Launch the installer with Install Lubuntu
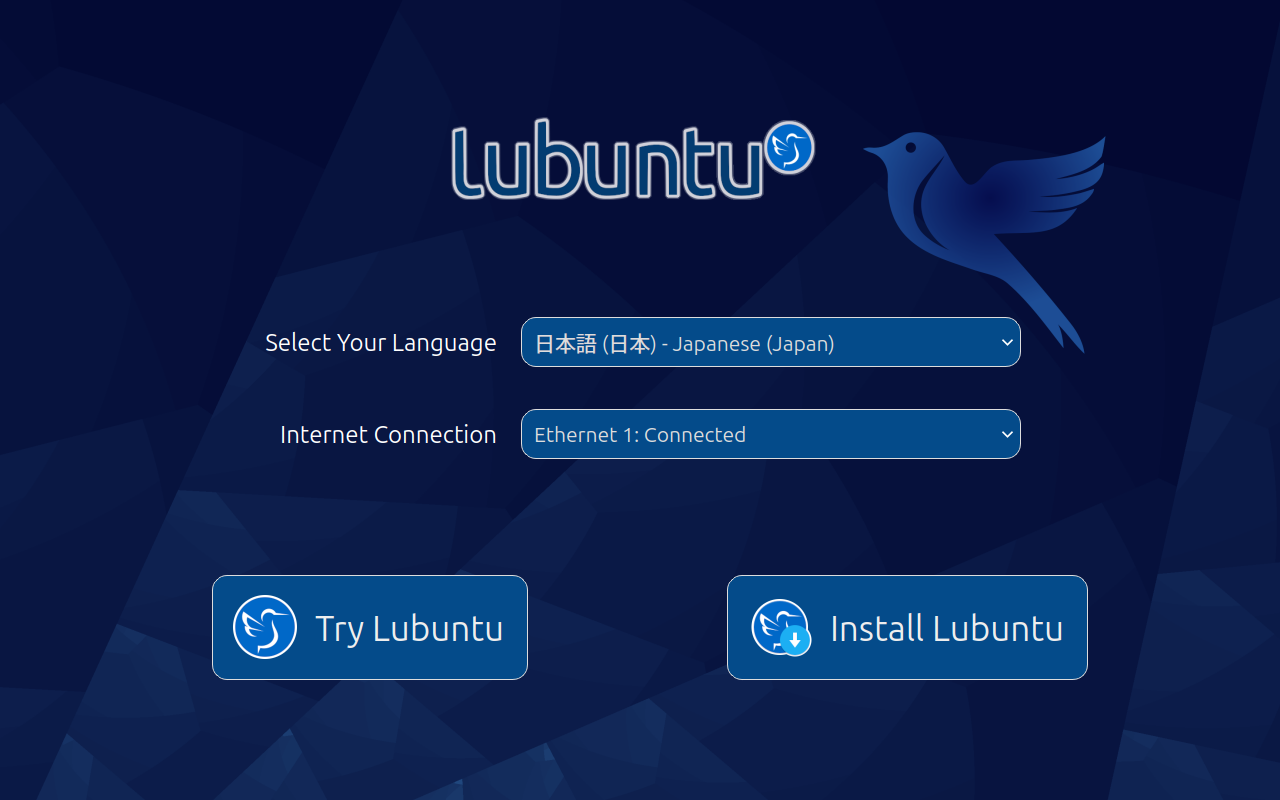This screenshot has width=1280, height=800. (907, 627)
